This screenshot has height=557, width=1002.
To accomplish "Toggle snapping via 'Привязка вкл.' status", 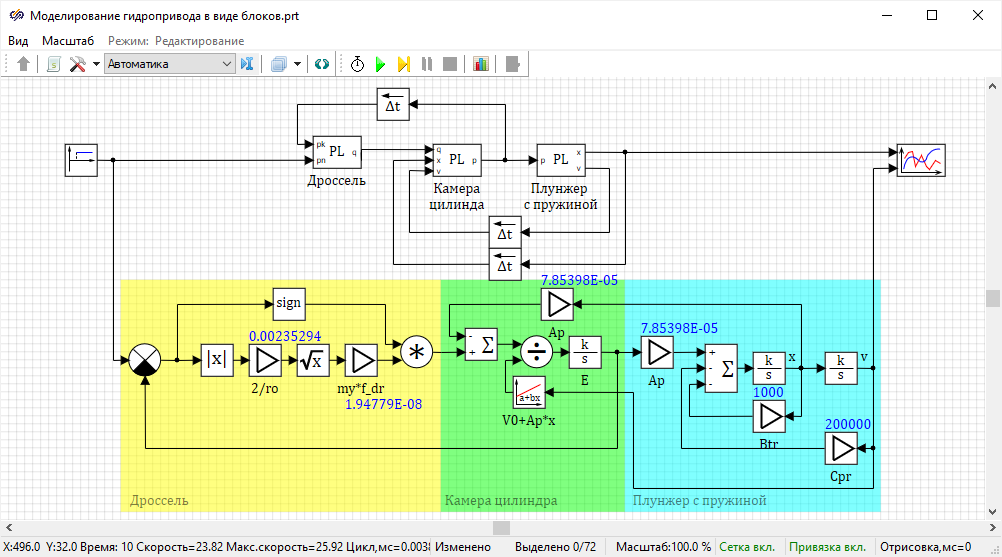I will tap(829, 547).
